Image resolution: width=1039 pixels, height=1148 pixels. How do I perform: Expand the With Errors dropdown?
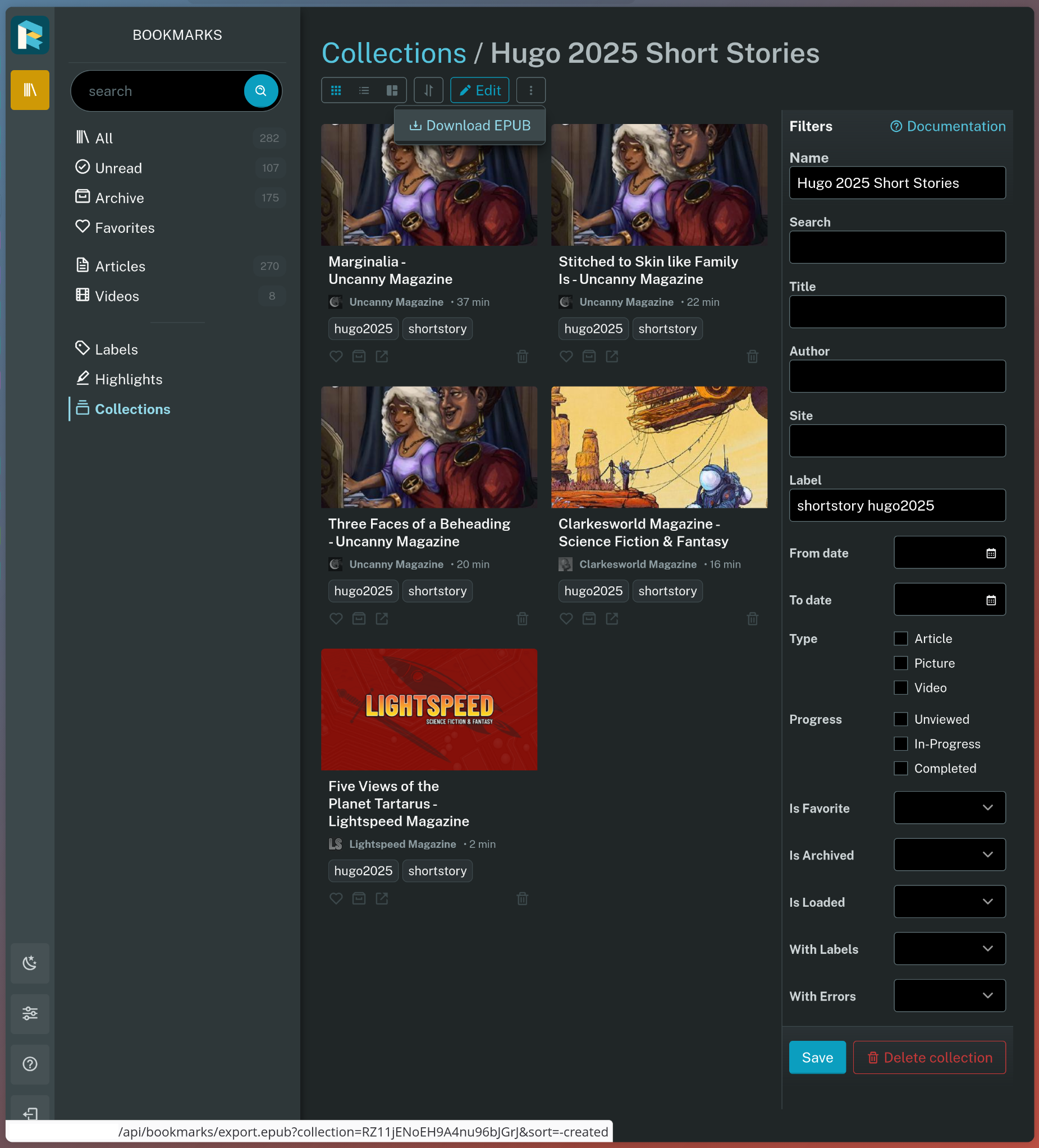[x=950, y=996]
